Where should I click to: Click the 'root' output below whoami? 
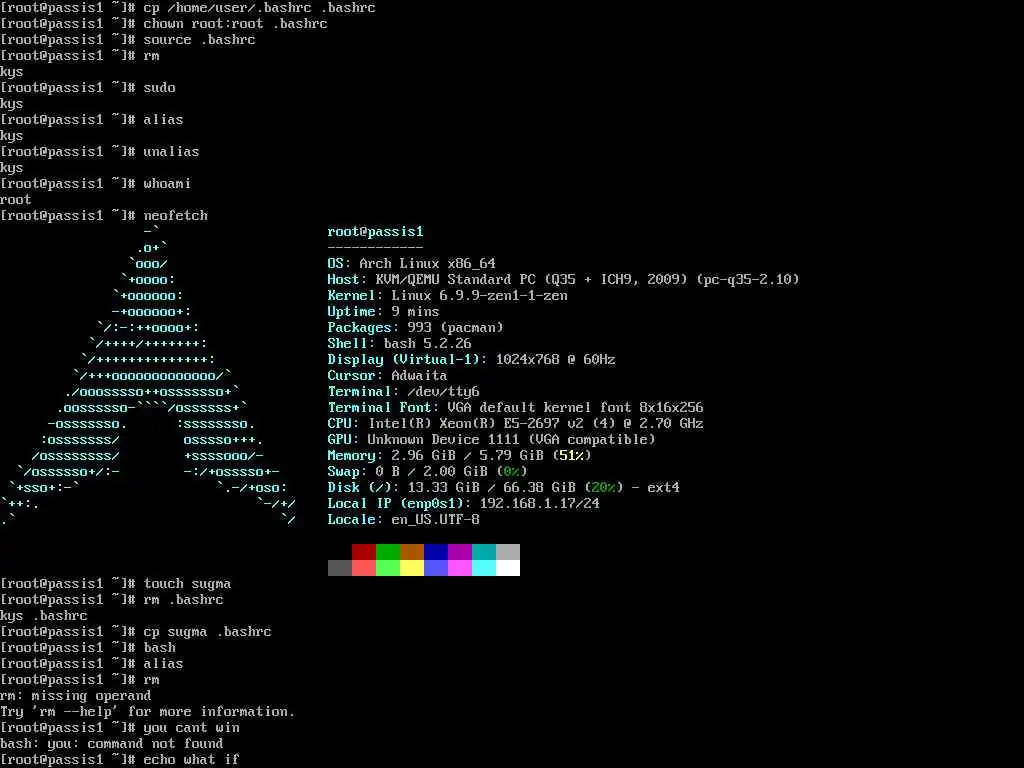click(16, 200)
